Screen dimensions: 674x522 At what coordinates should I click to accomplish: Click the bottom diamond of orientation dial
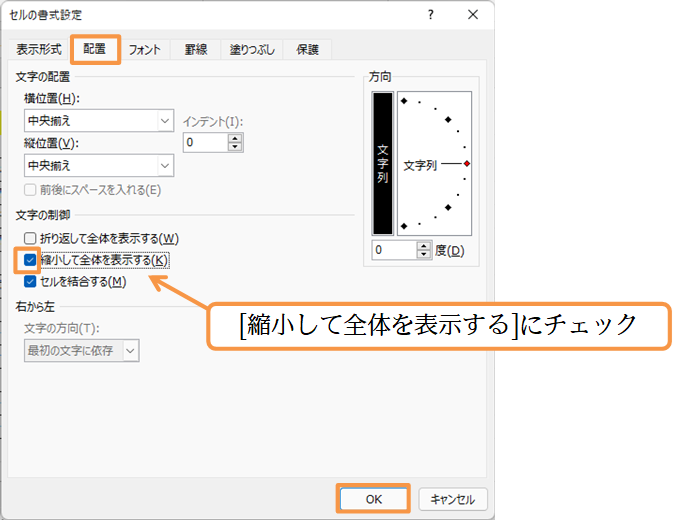click(404, 226)
